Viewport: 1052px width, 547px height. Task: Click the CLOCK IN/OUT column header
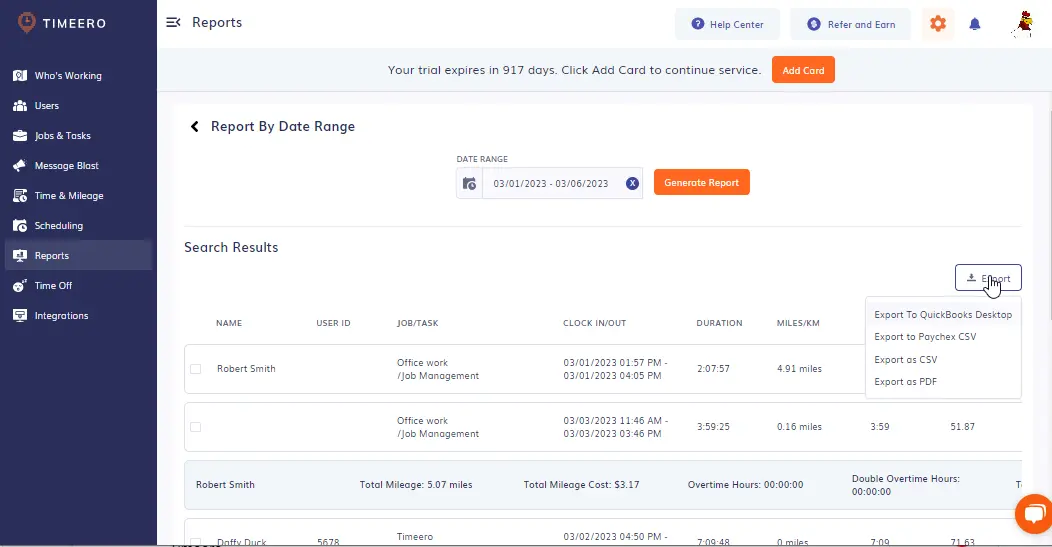[594, 323]
